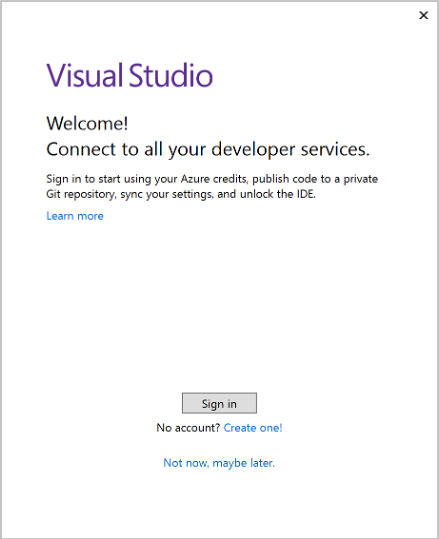Image resolution: width=439 pixels, height=539 pixels.
Task: Follow the Create one! account link
Action: click(253, 428)
